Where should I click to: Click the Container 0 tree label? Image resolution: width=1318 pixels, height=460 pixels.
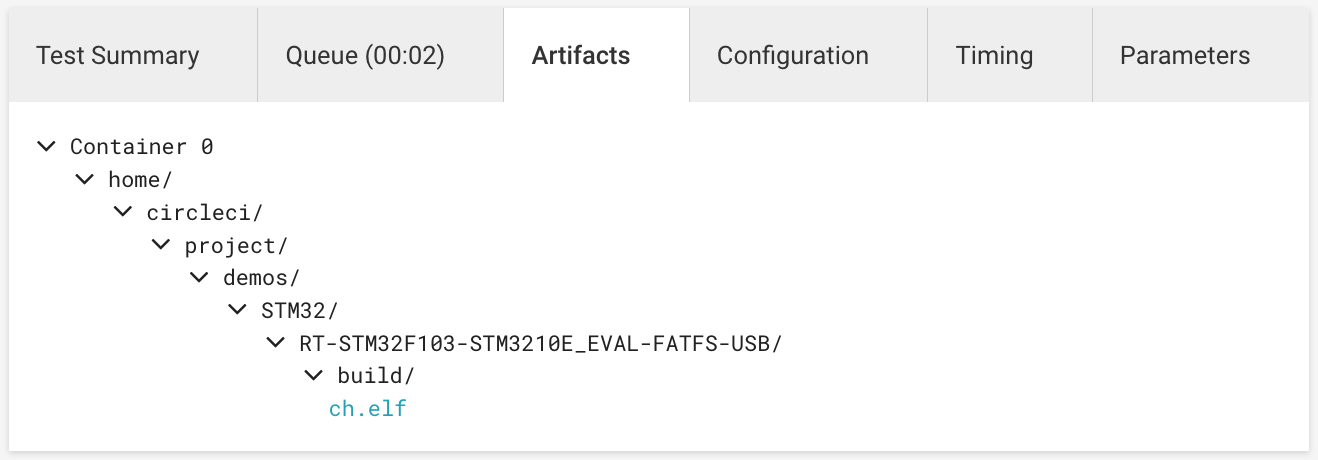[x=142, y=147]
